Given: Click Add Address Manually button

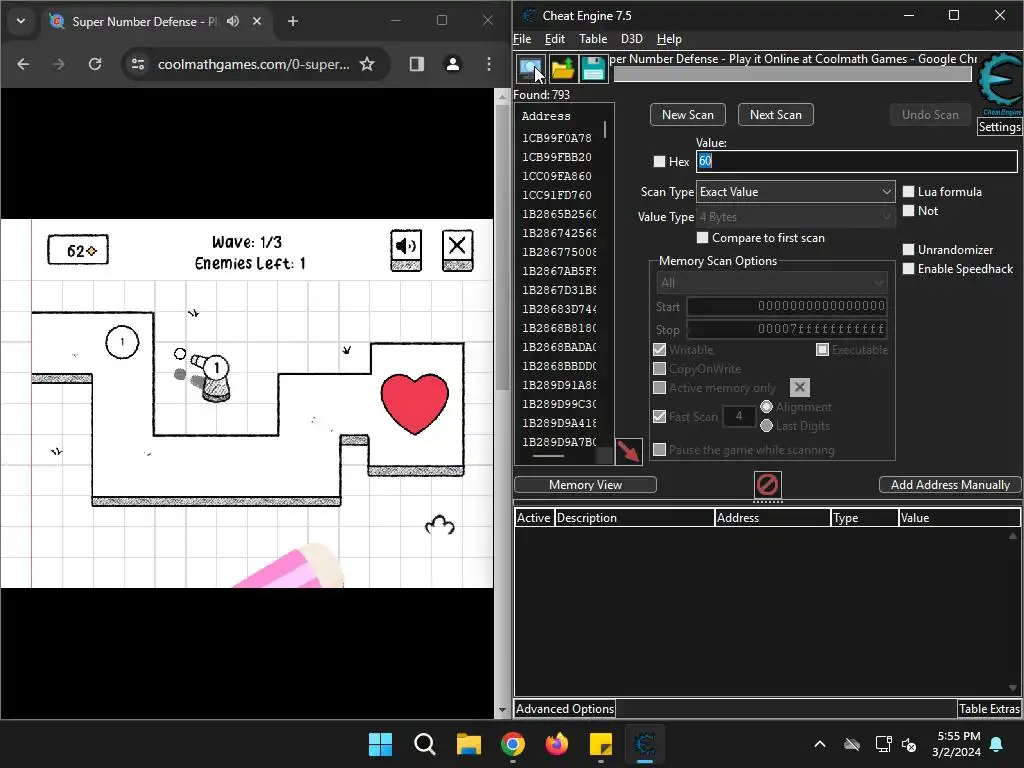Looking at the screenshot, I should (x=950, y=485).
